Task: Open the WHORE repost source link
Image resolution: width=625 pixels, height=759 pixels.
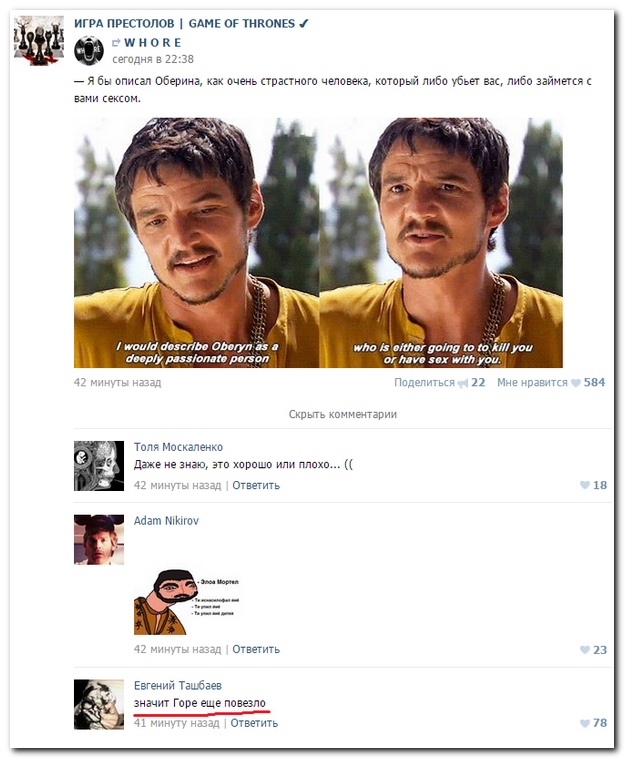Action: pos(152,42)
